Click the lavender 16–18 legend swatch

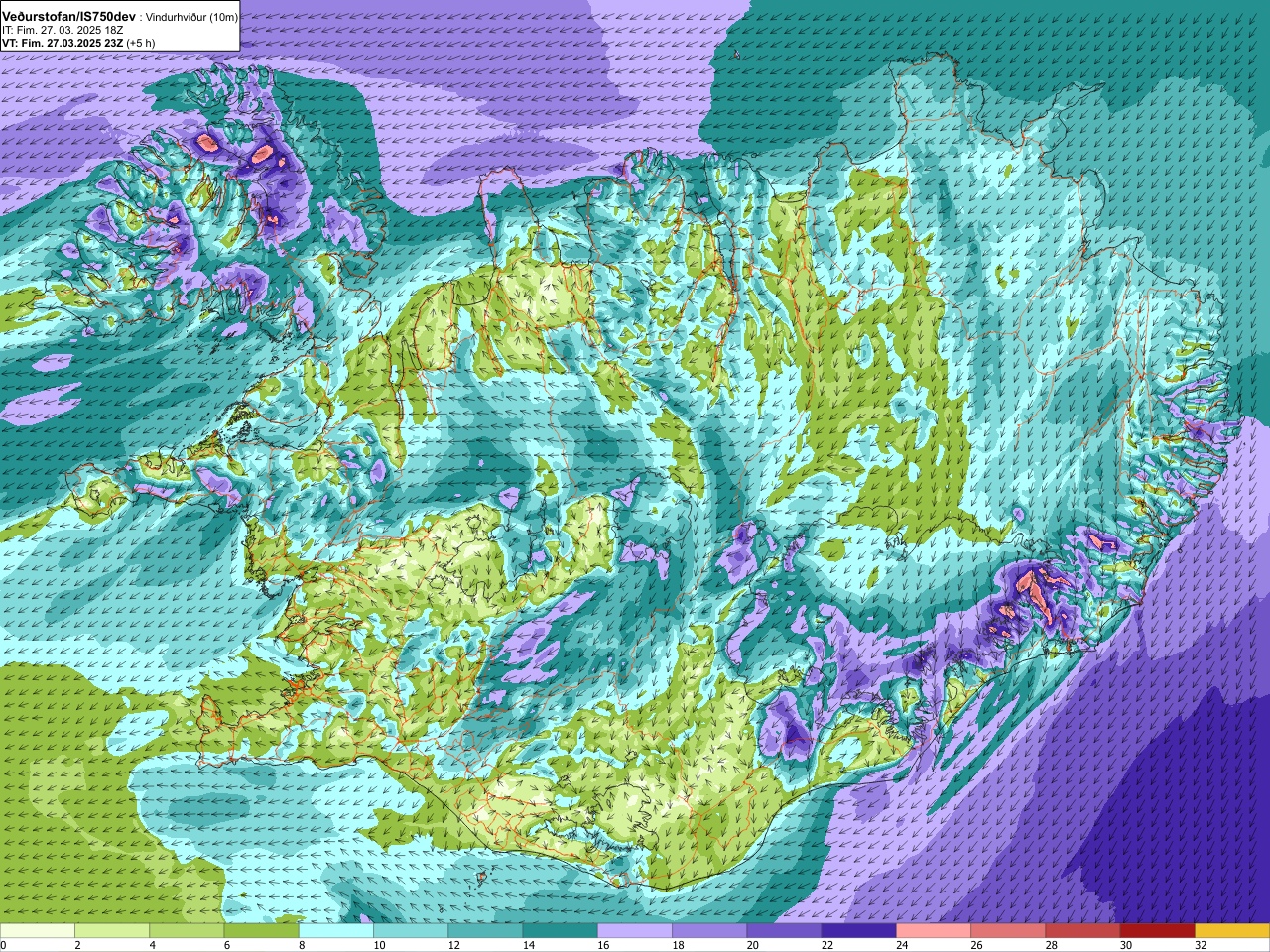click(x=635, y=930)
